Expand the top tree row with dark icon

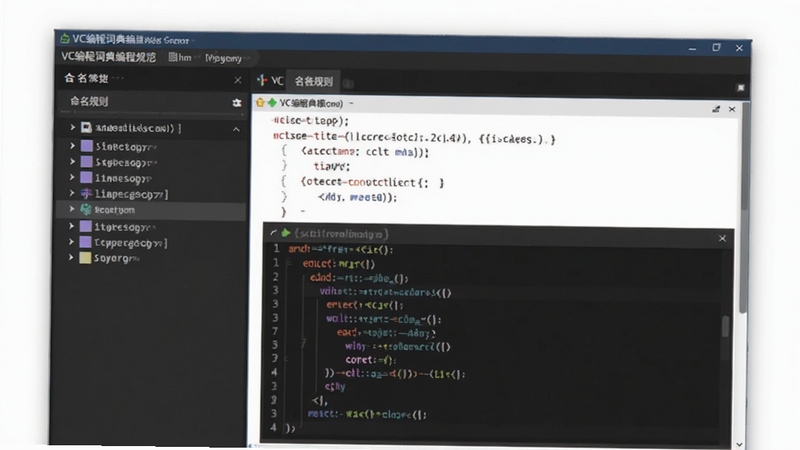click(x=72, y=128)
